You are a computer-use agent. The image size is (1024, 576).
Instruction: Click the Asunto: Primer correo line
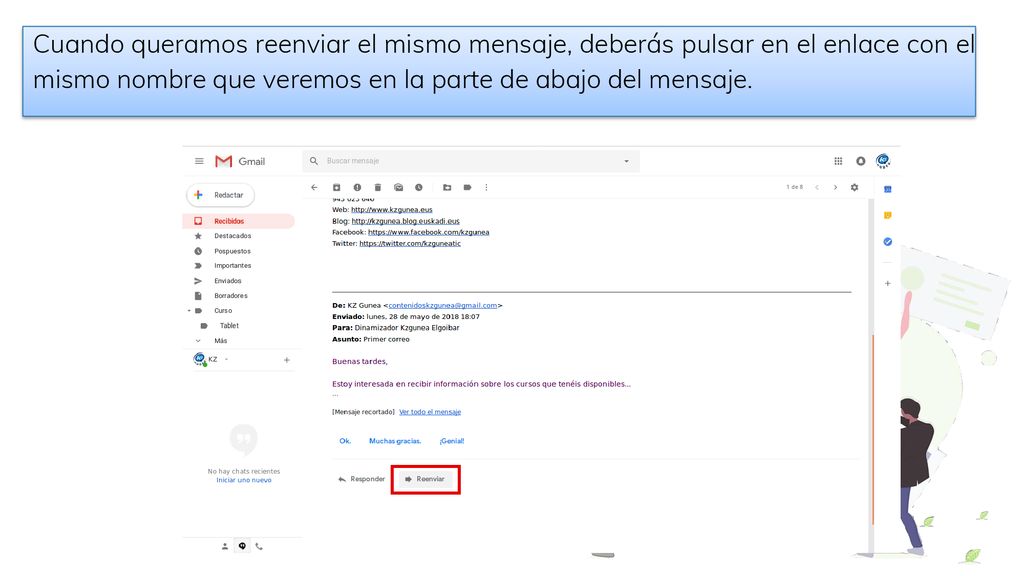[x=371, y=340]
